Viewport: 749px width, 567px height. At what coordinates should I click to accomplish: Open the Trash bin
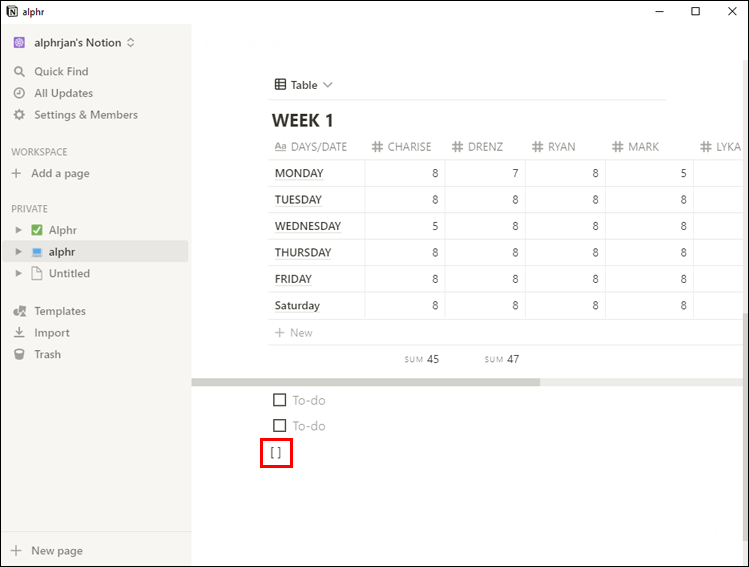click(19, 354)
